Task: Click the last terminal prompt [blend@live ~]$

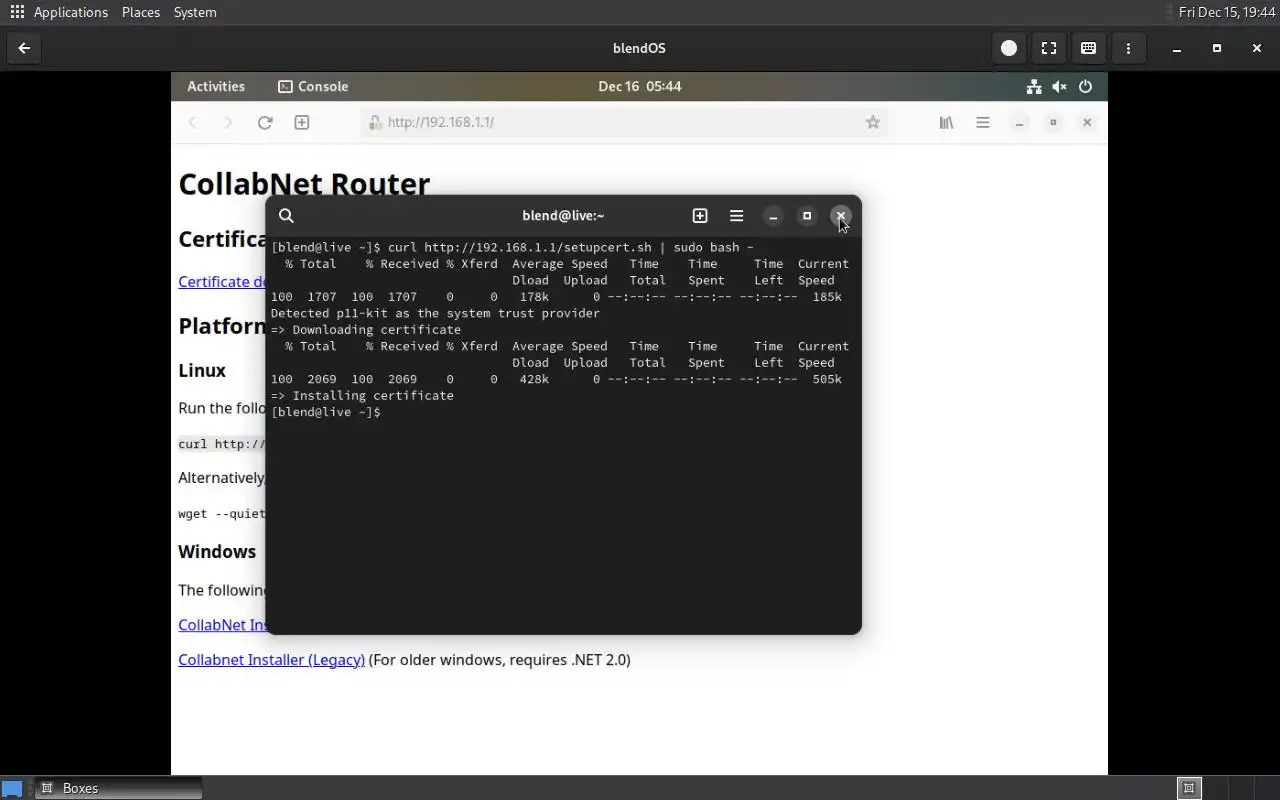Action: coord(326,412)
